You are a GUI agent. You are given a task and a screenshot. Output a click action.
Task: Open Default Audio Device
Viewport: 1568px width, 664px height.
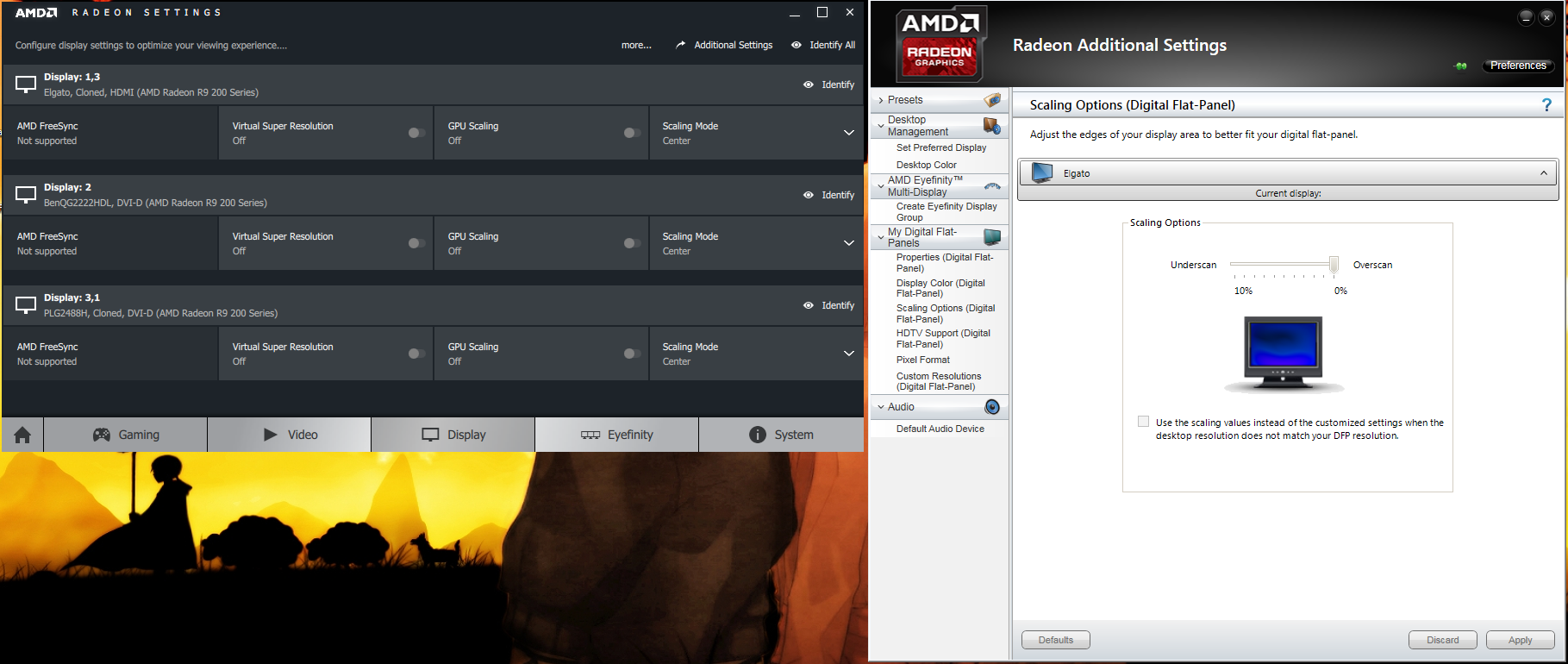(940, 429)
